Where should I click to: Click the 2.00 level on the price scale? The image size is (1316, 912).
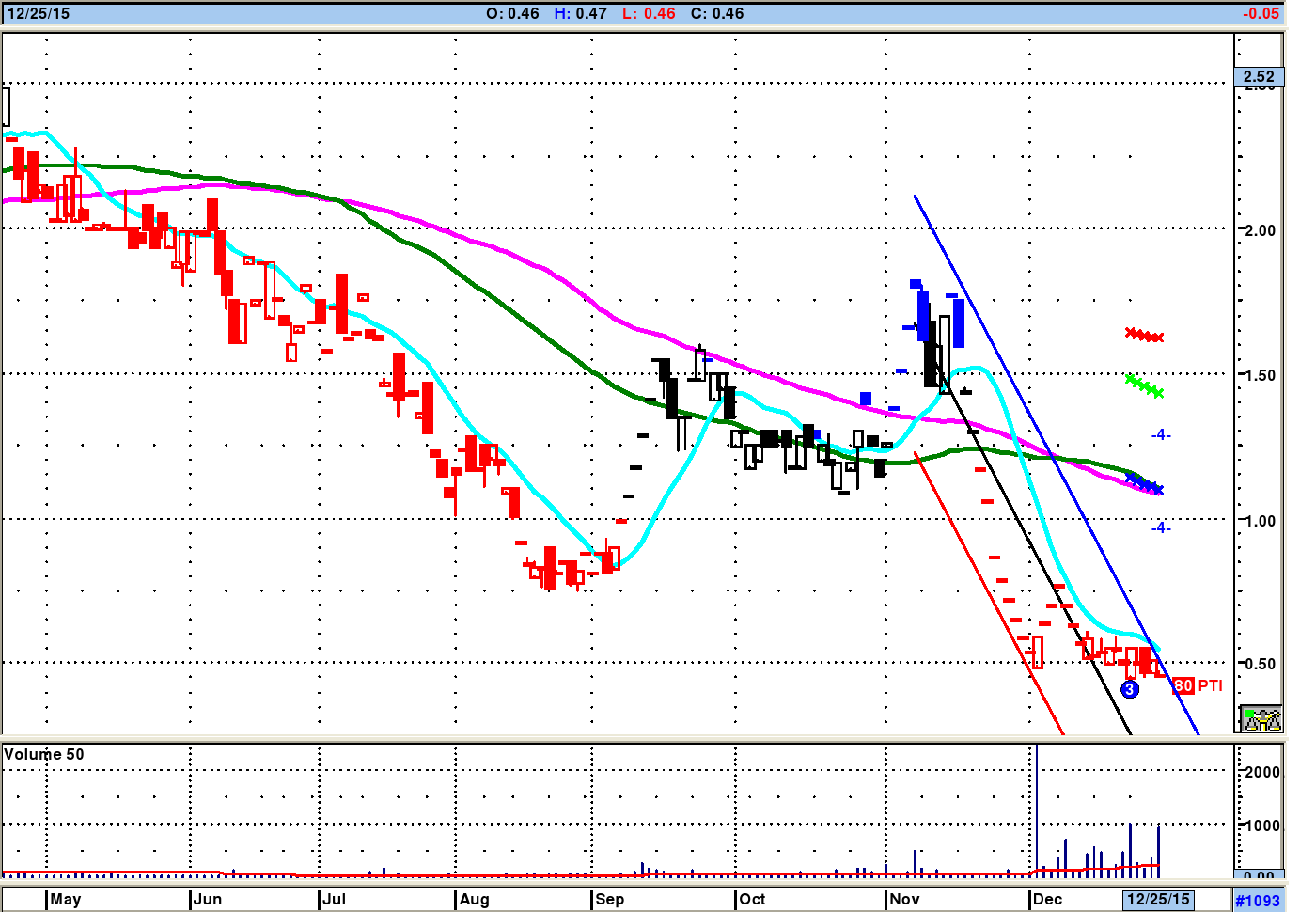[x=1261, y=230]
